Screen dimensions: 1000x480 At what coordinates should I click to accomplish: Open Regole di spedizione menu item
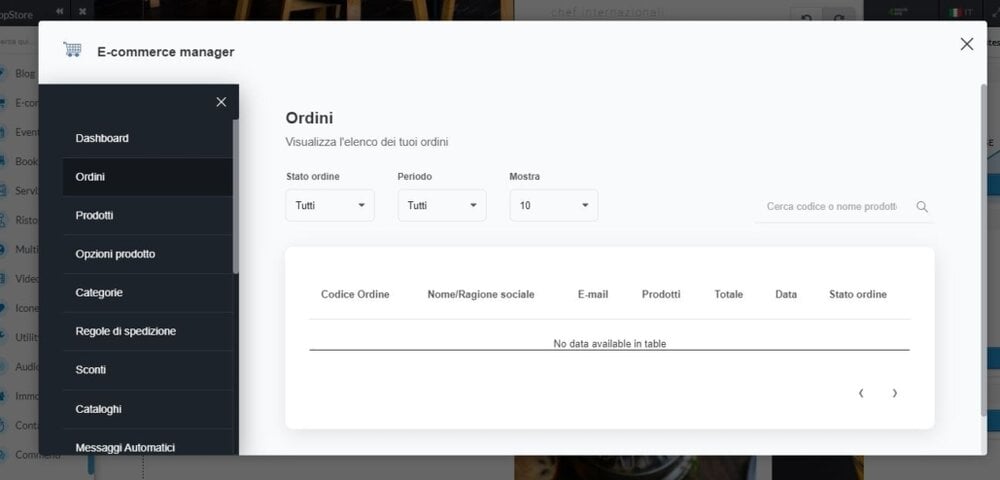[126, 331]
